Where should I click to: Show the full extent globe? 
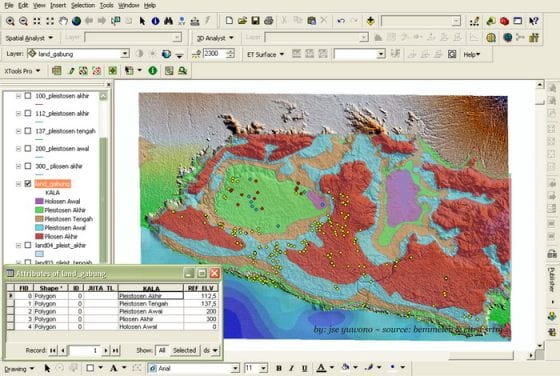tap(76, 21)
